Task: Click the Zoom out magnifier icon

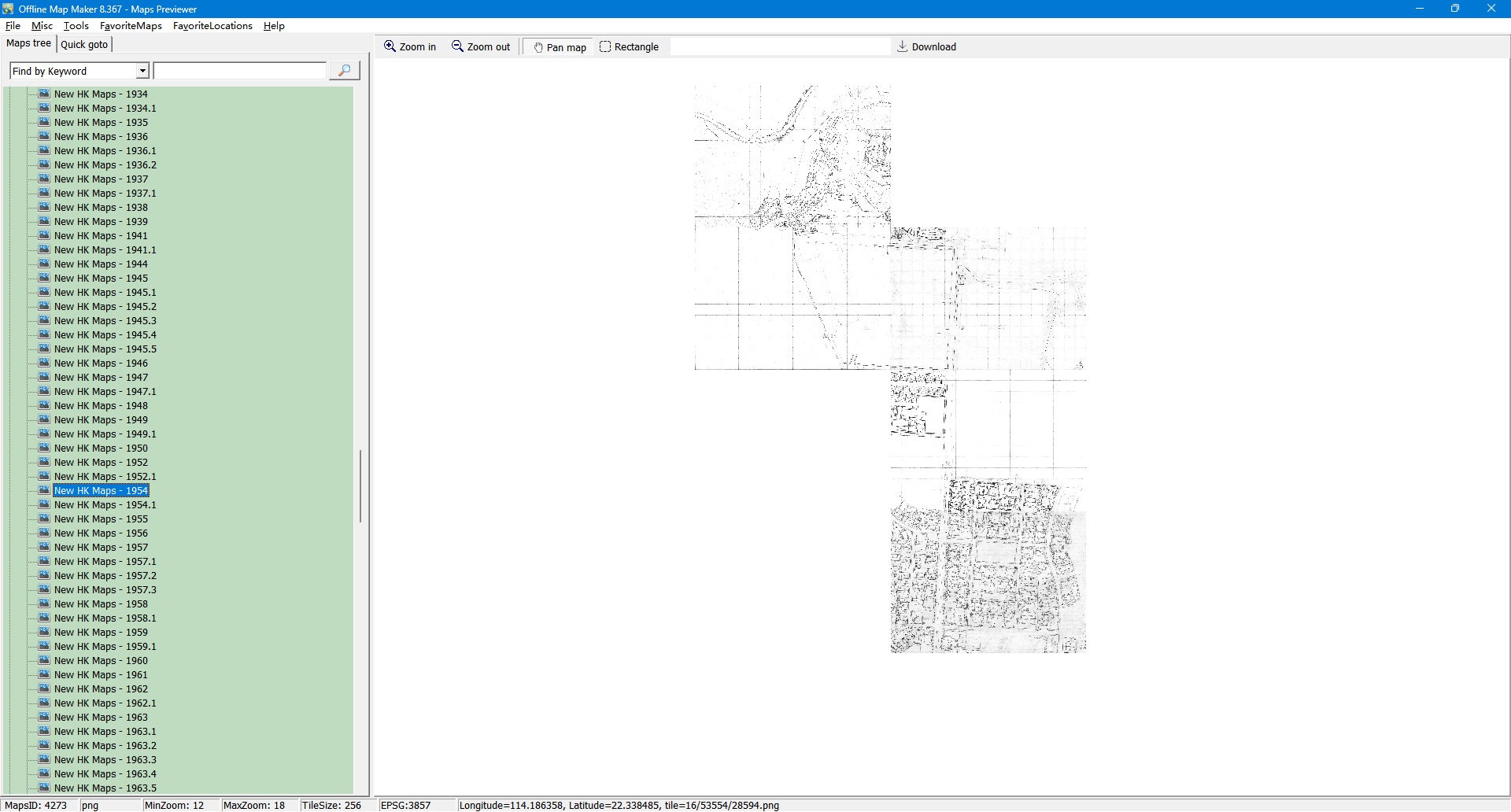Action: click(x=457, y=46)
